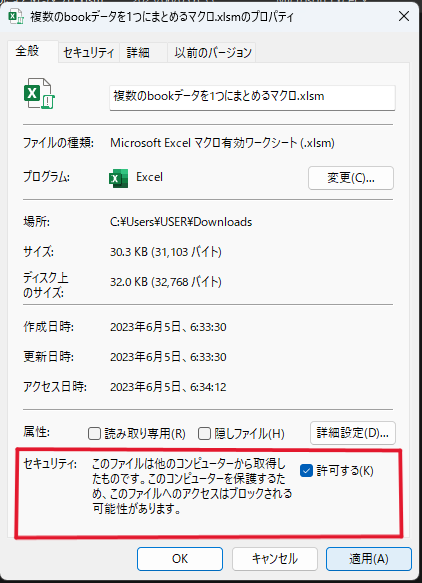This screenshot has height=583, width=422.
Task: Click the 変更(C)... button
Action: (351, 178)
